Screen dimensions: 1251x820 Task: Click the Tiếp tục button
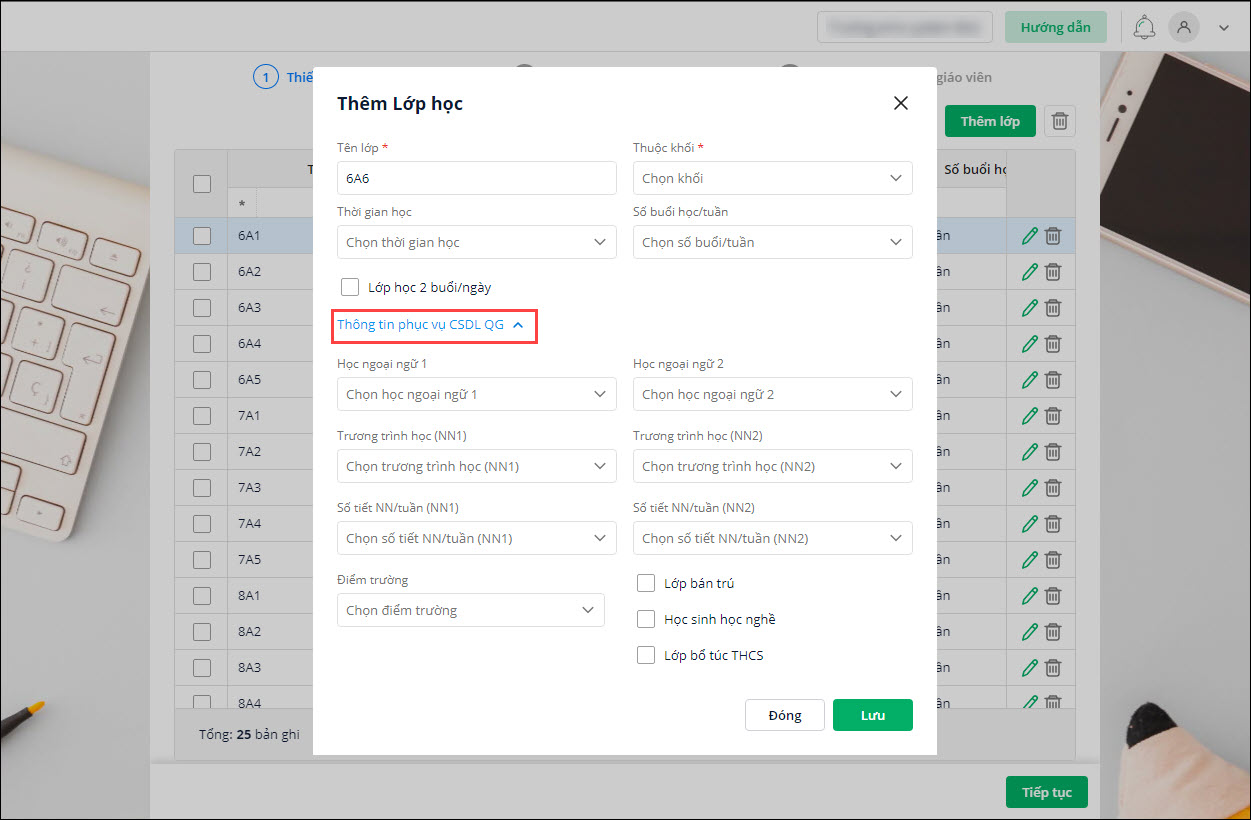(x=1047, y=792)
